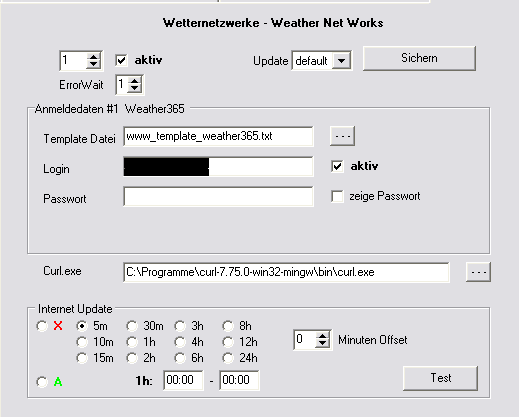This screenshot has width=519, height=417.
Task: Select the green A automatic radio button
Action: (42, 382)
